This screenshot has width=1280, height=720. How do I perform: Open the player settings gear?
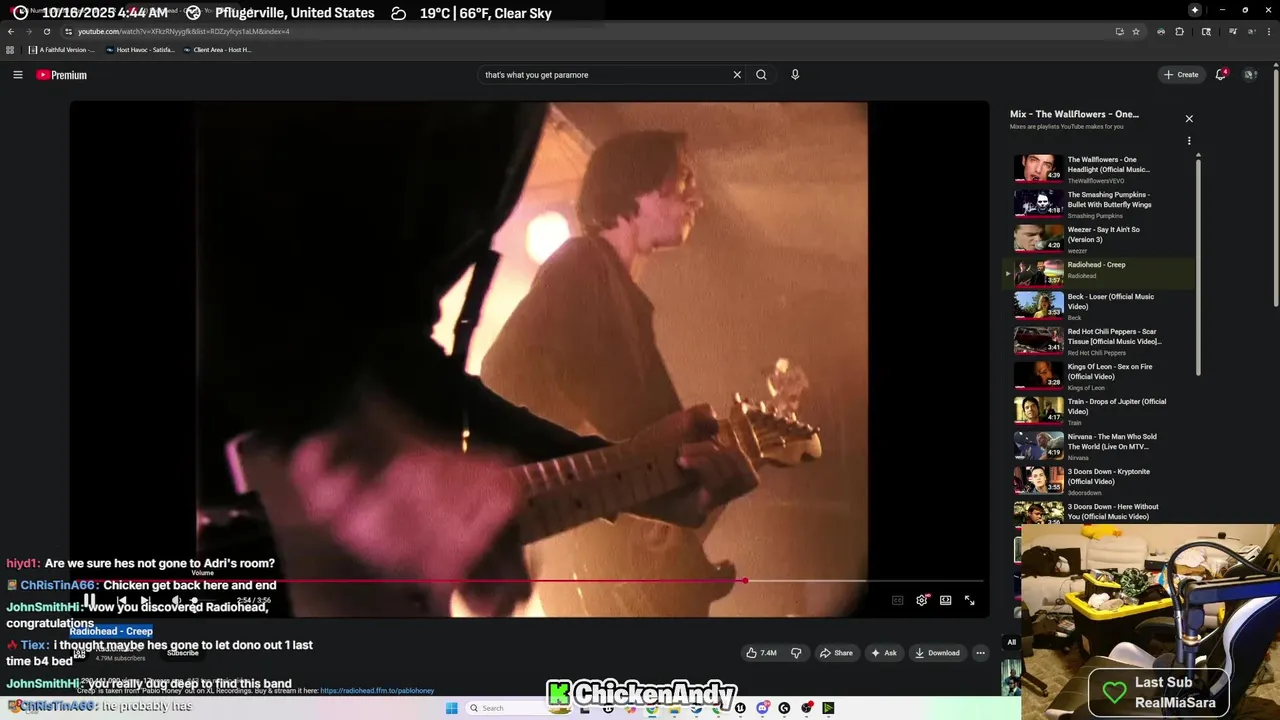click(922, 601)
